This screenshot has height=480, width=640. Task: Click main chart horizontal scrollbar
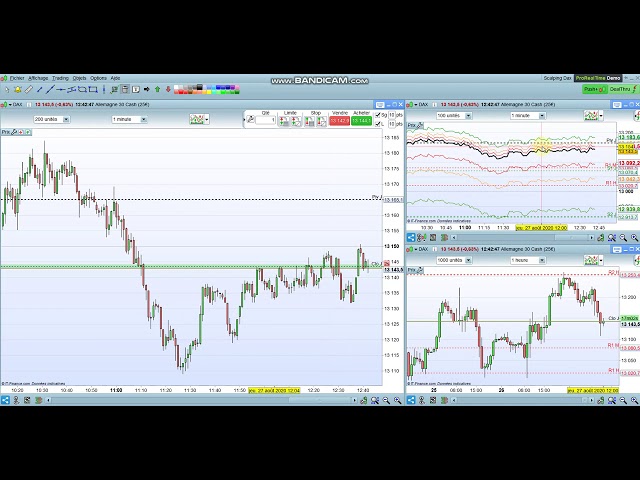click(322, 400)
